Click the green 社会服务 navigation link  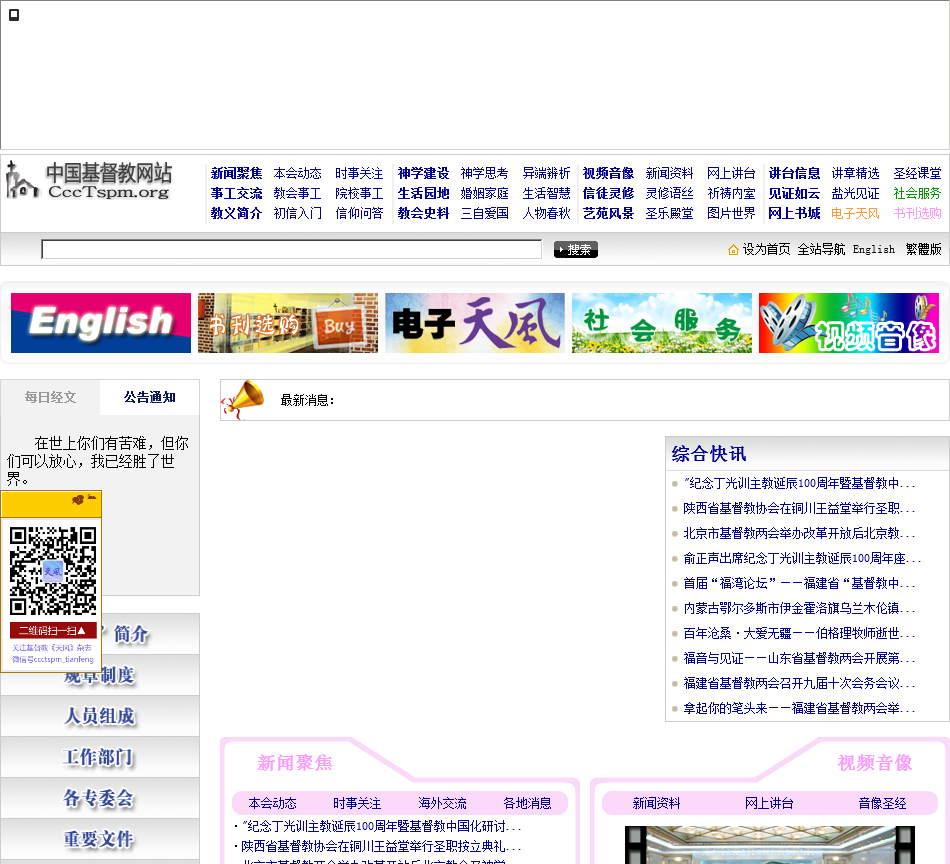(x=917, y=193)
